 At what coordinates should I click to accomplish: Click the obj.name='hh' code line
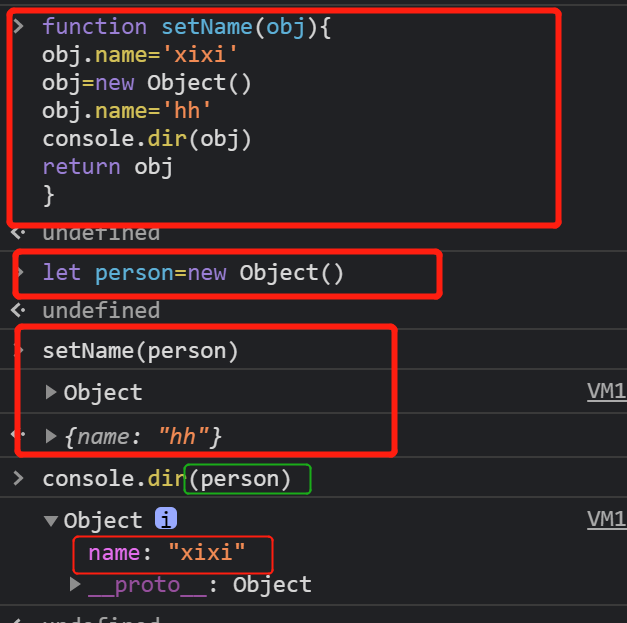[126, 111]
